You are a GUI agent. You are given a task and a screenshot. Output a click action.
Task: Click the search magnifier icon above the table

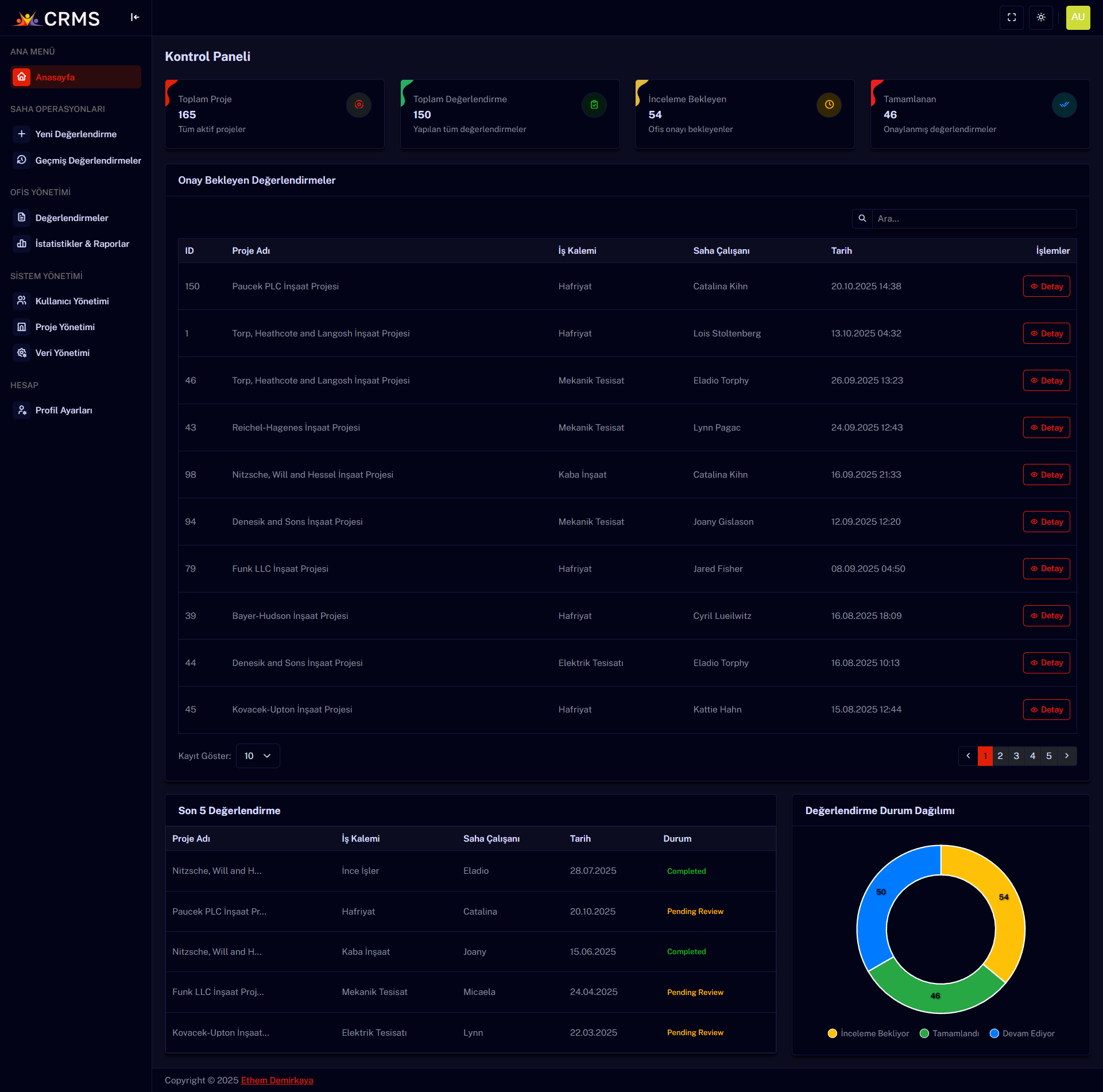tap(862, 219)
